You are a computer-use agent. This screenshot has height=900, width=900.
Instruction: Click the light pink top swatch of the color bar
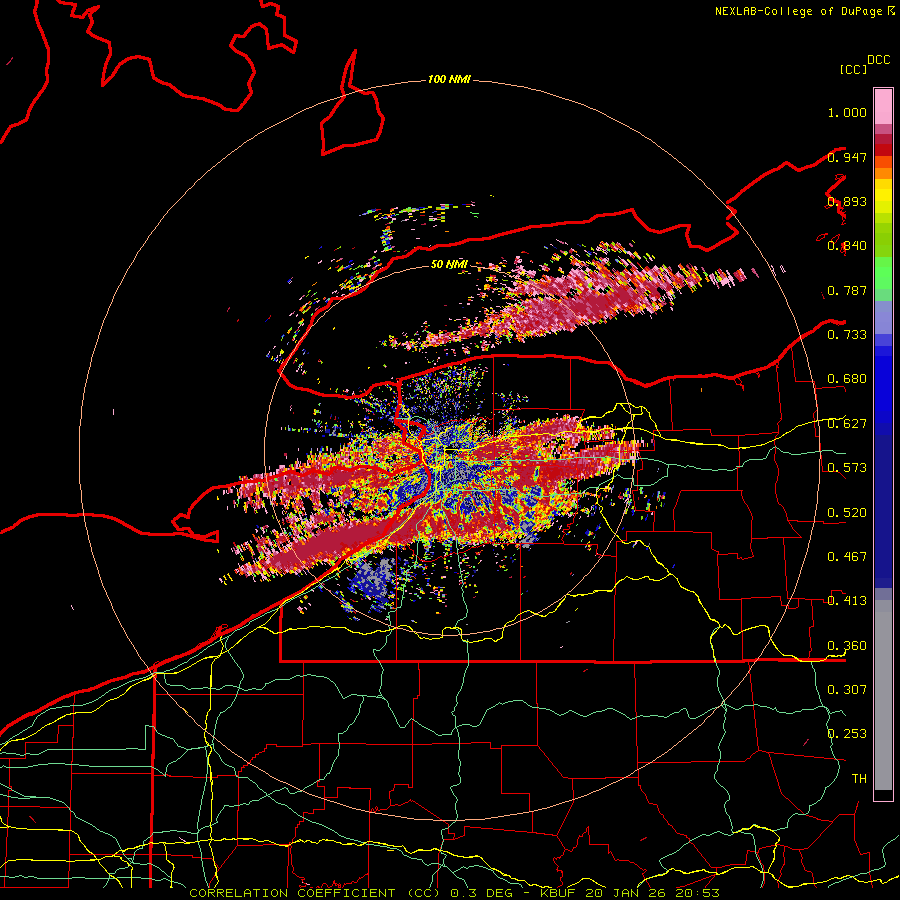(883, 106)
